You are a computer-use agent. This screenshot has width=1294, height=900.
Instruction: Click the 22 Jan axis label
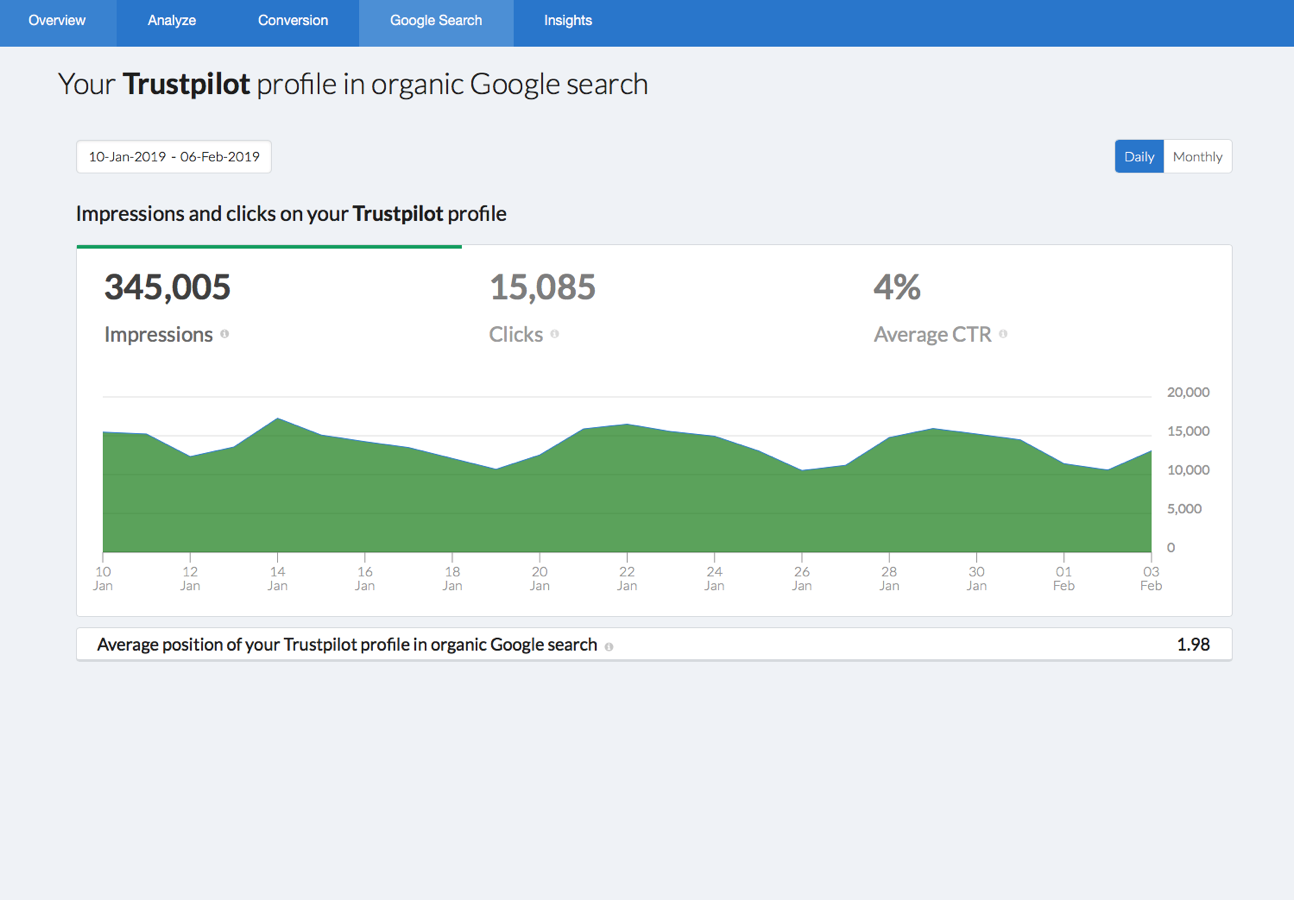627,579
